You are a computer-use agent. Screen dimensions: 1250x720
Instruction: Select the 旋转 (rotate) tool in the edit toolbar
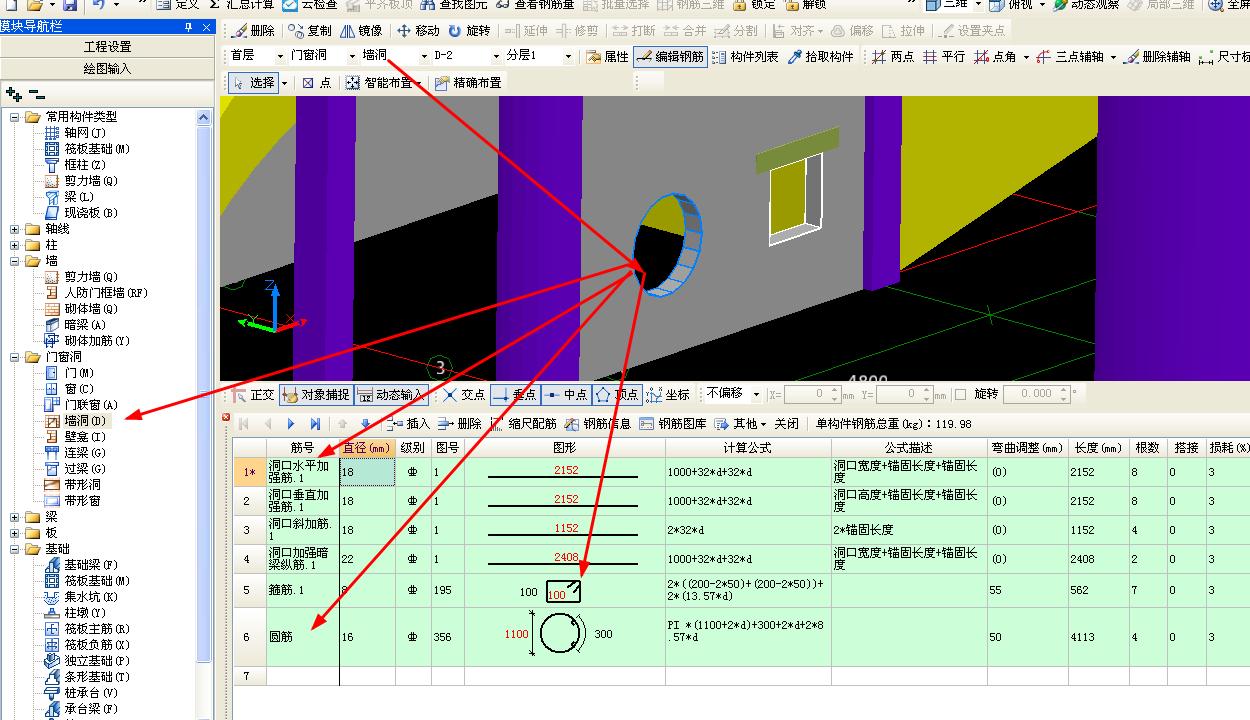469,31
